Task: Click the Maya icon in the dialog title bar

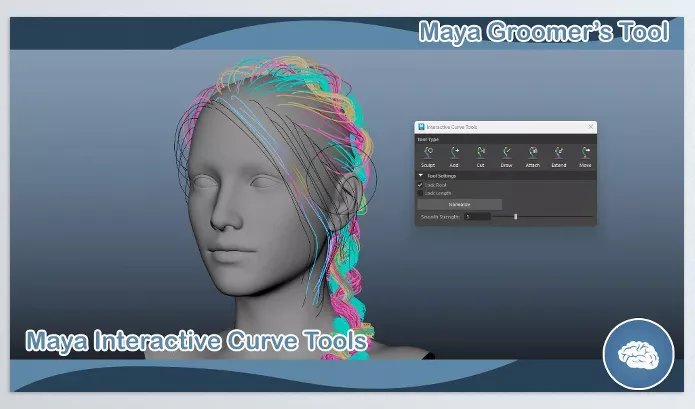Action: (x=421, y=127)
